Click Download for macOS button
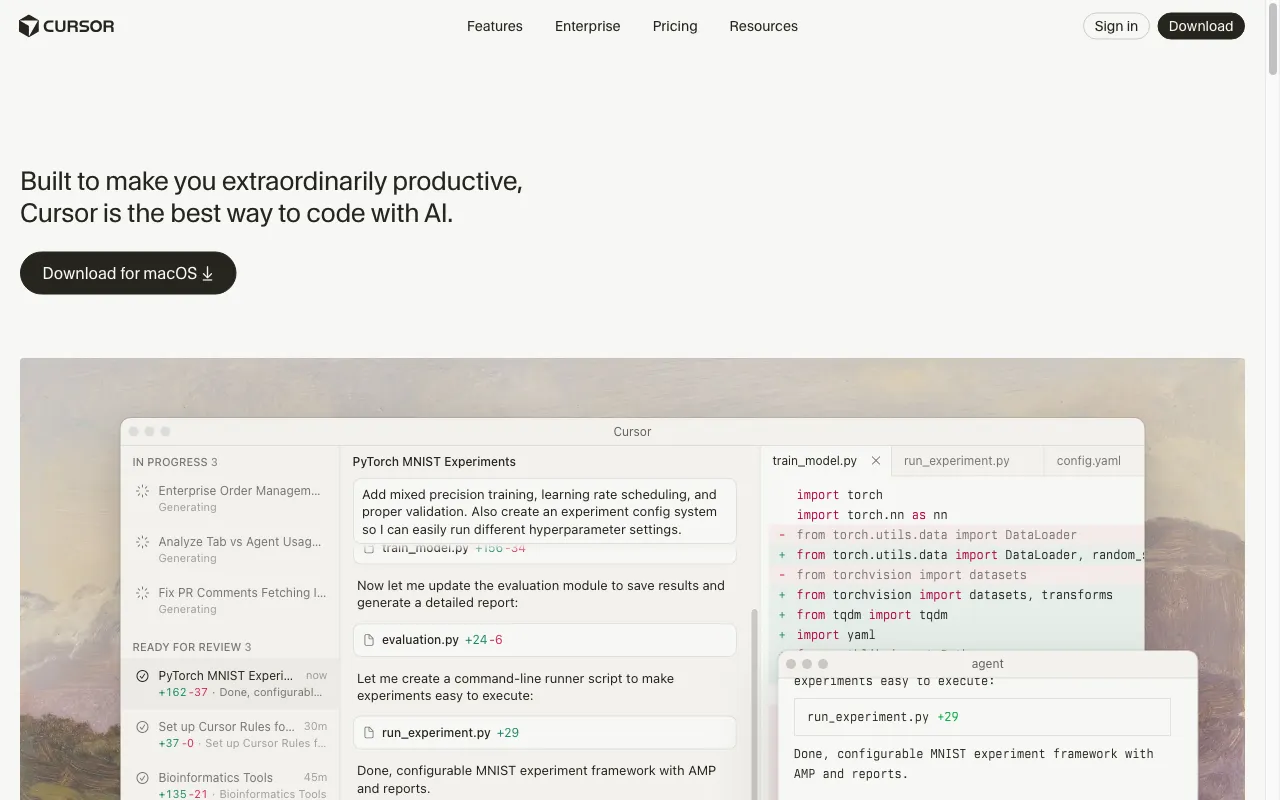This screenshot has width=1280, height=800. [x=128, y=273]
